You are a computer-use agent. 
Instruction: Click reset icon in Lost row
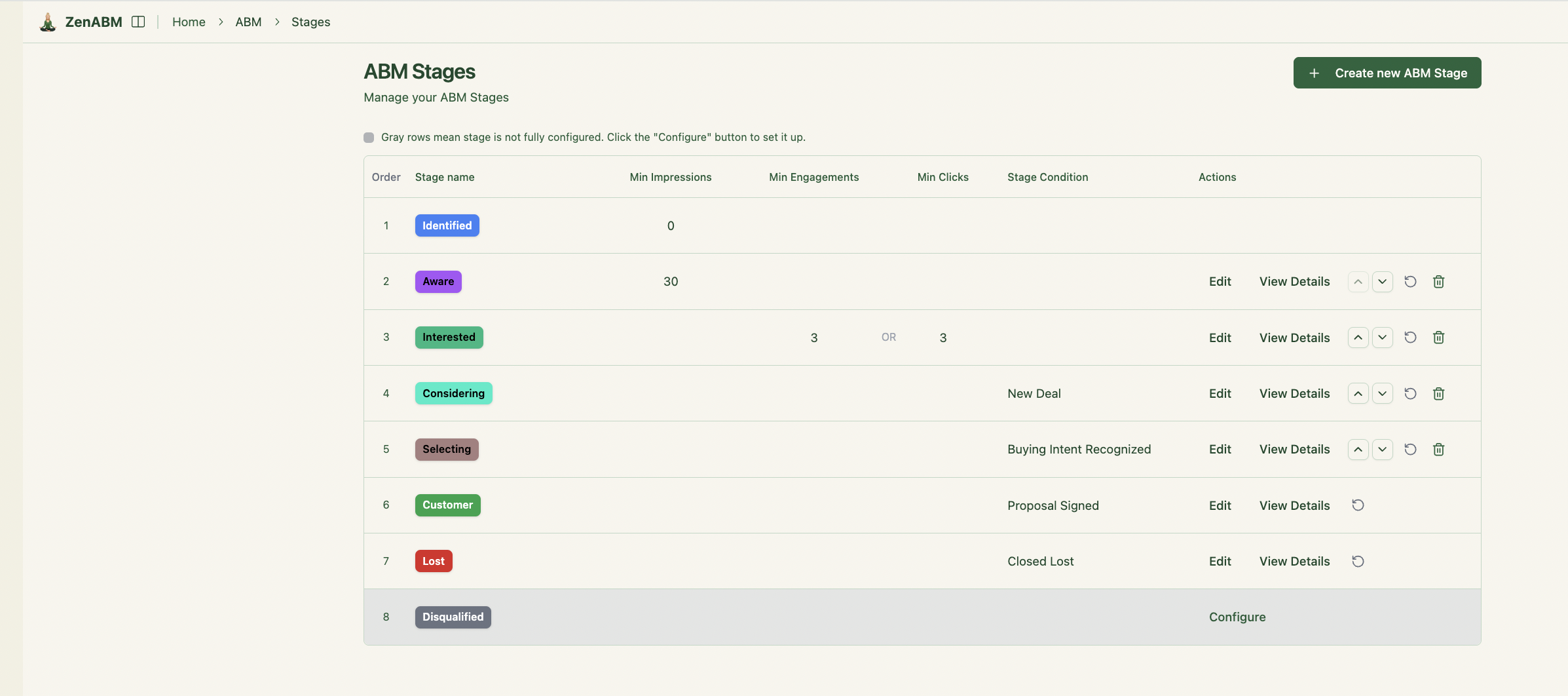pos(1358,562)
